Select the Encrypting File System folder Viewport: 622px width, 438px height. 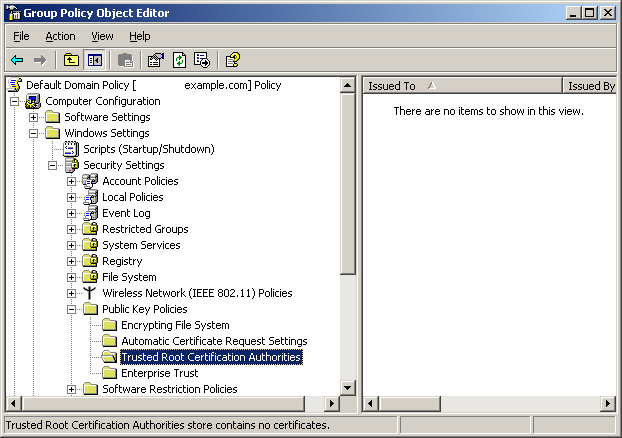pos(175,325)
